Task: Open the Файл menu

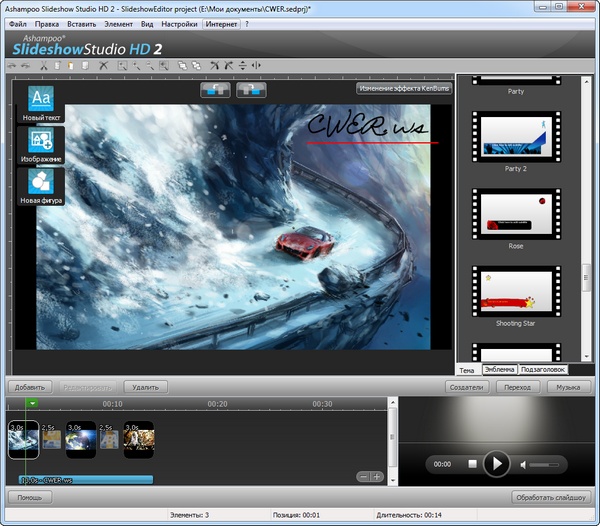Action: click(x=17, y=23)
